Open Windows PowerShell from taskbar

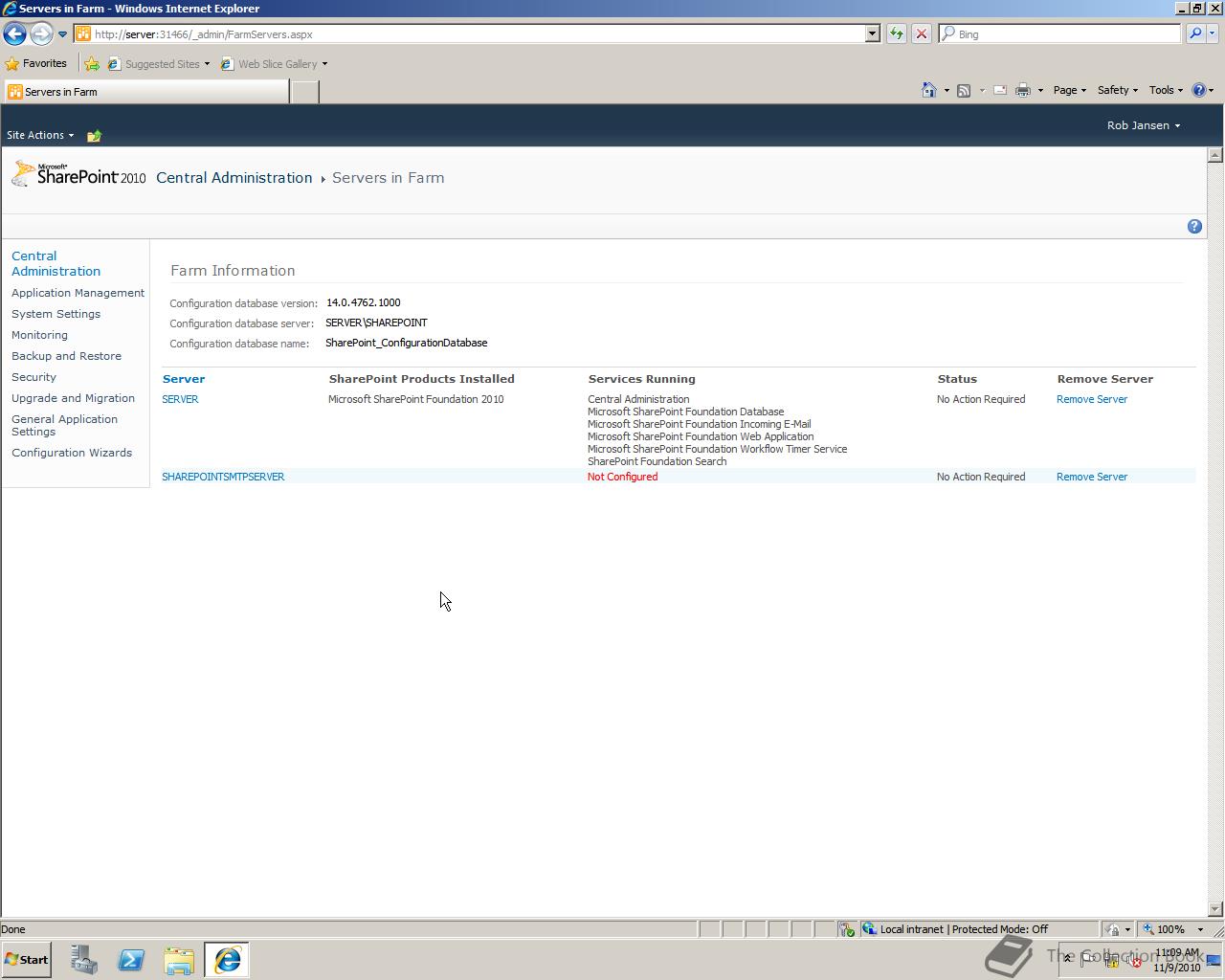[131, 960]
